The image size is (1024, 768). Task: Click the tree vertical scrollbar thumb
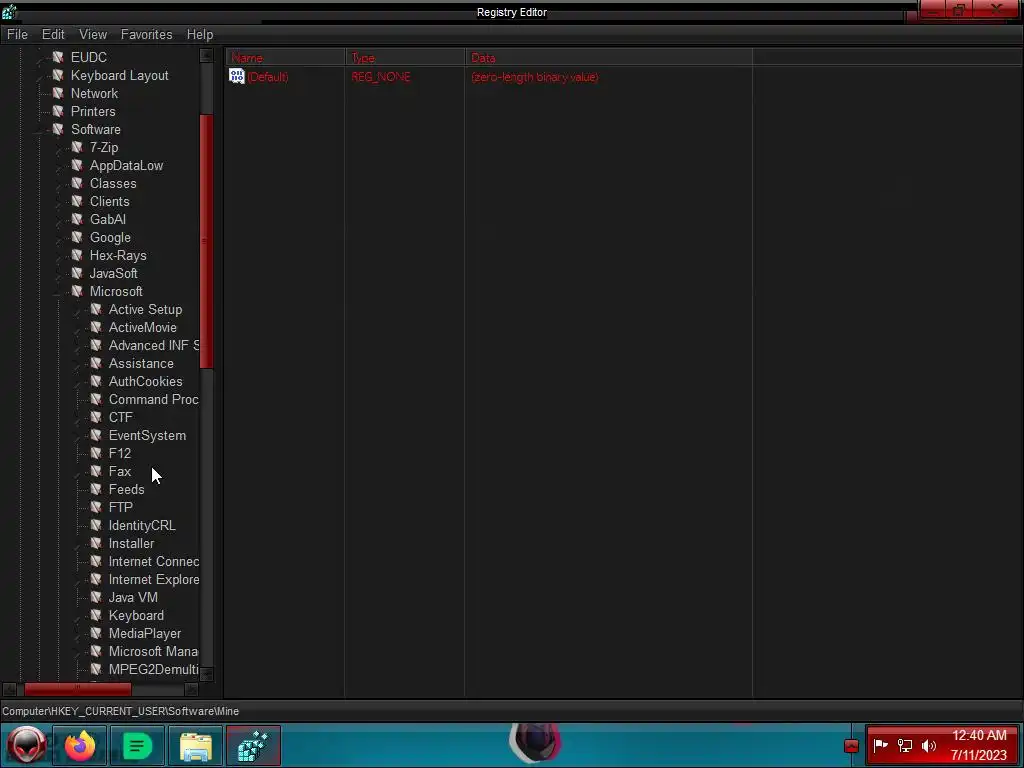(x=206, y=242)
